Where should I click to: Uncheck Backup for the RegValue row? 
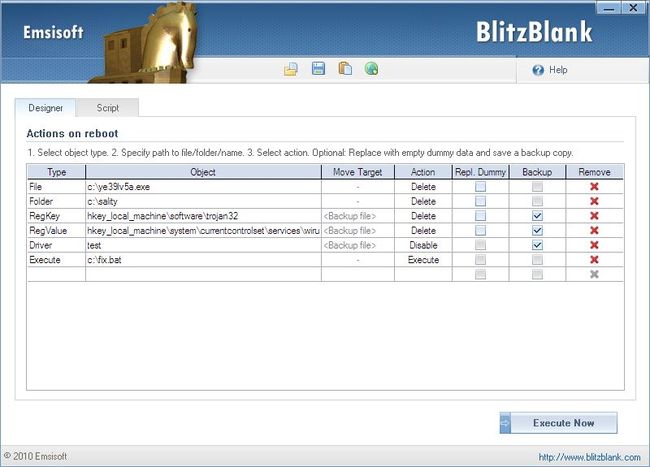(537, 230)
